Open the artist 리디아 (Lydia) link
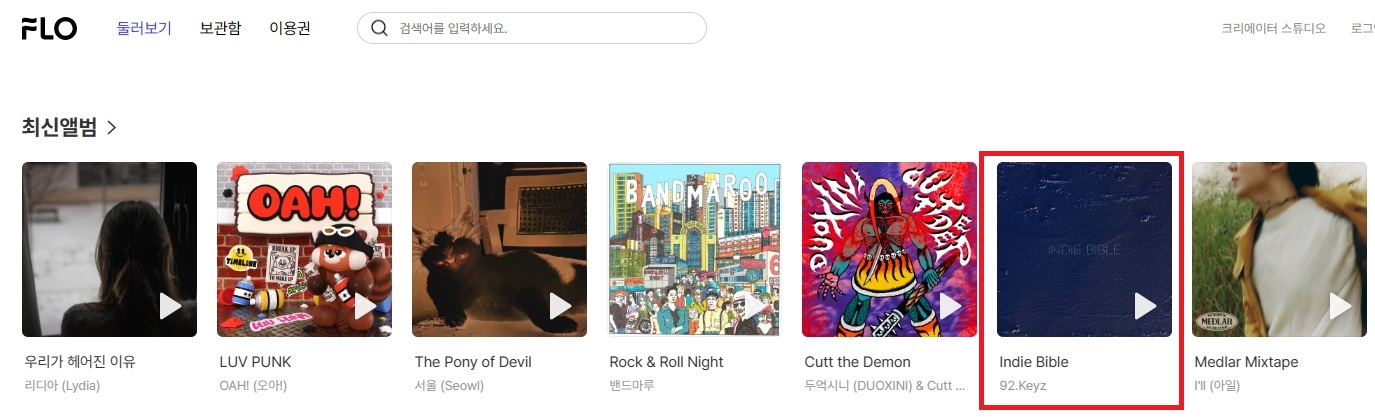Image resolution: width=1375 pixels, height=417 pixels. coord(62,385)
